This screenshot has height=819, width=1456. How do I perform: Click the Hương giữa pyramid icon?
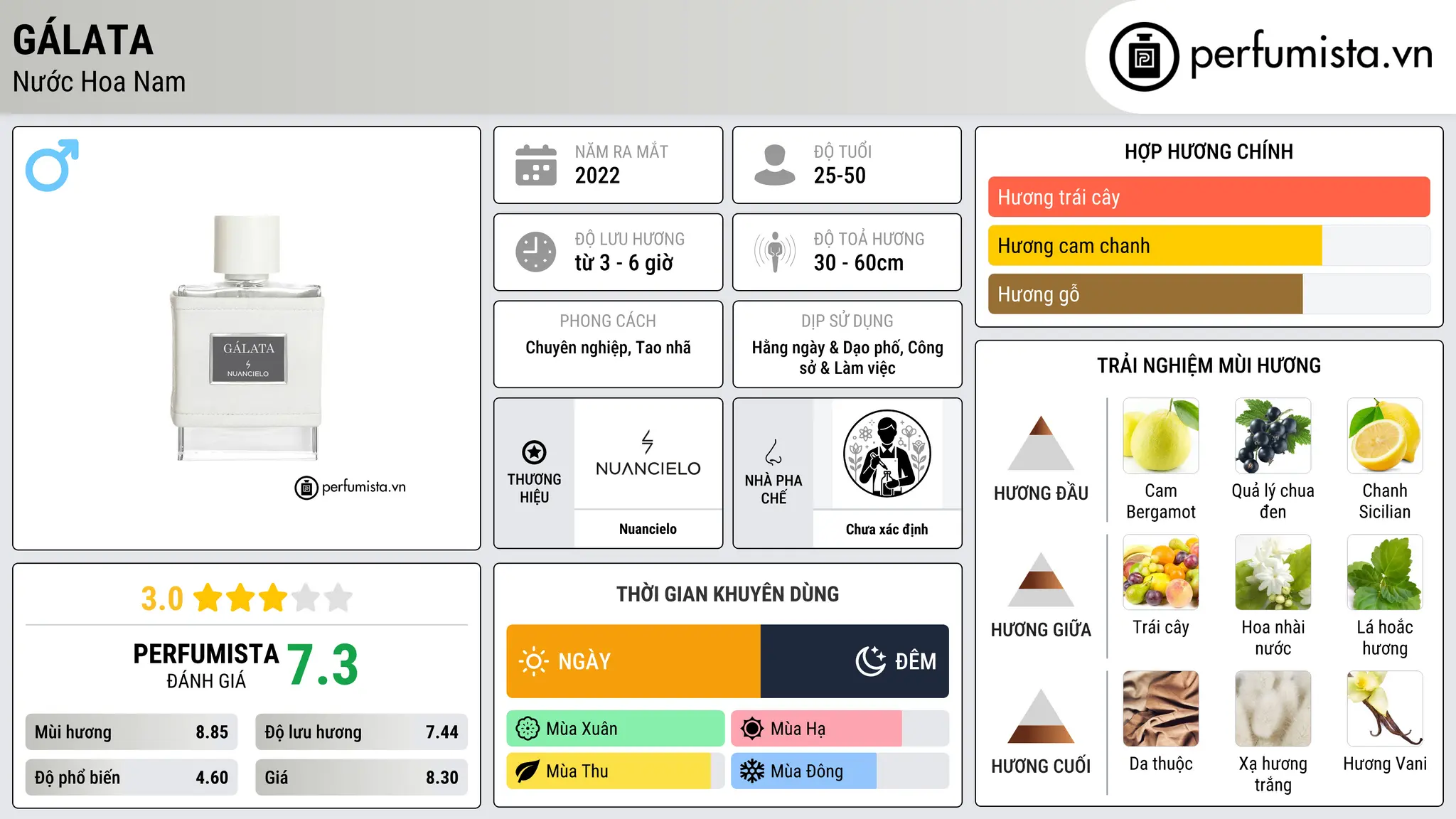(1041, 579)
